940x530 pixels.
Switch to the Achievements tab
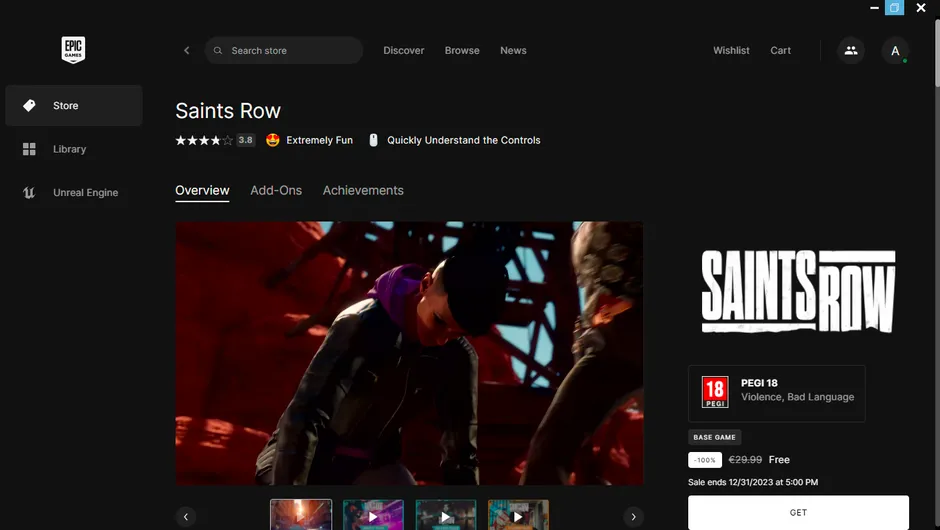[x=363, y=191]
